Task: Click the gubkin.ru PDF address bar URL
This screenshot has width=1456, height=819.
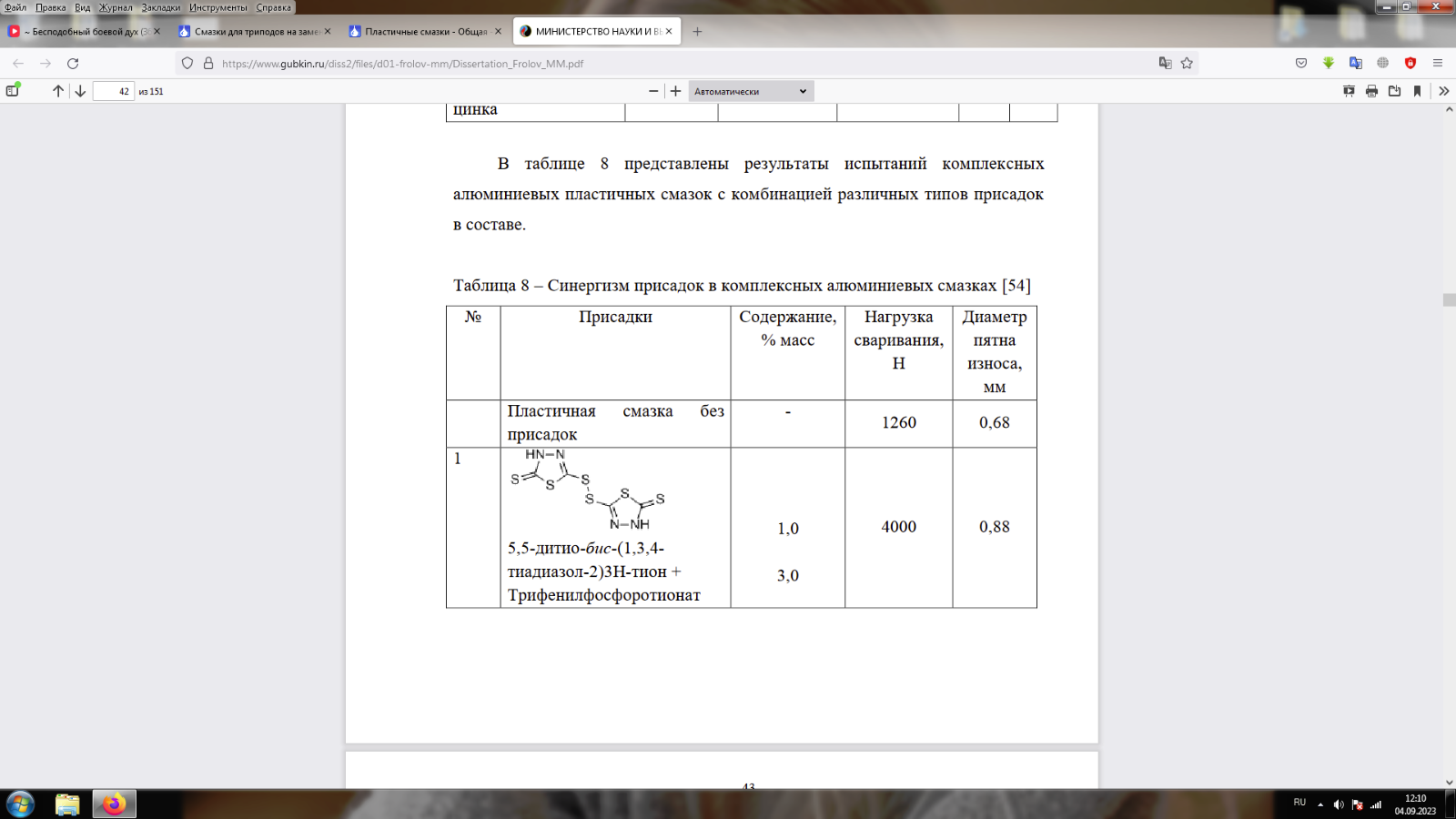Action: coord(402,64)
